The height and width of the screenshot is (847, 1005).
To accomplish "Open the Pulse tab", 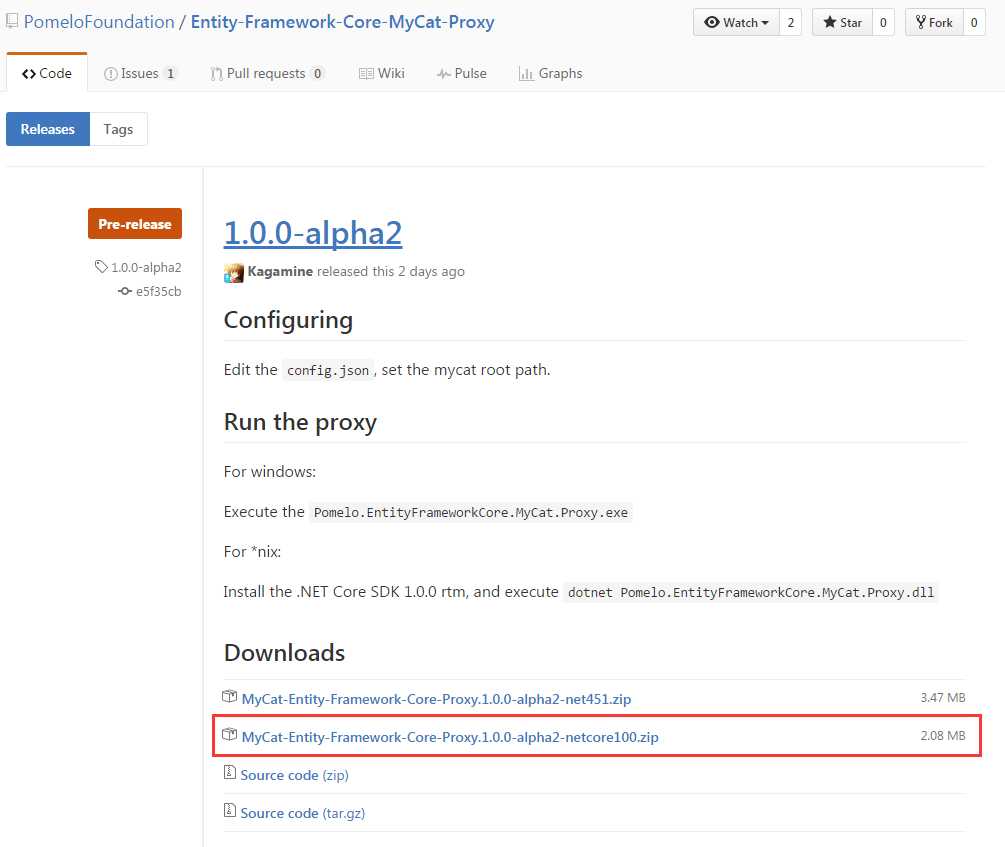I will (x=461, y=73).
